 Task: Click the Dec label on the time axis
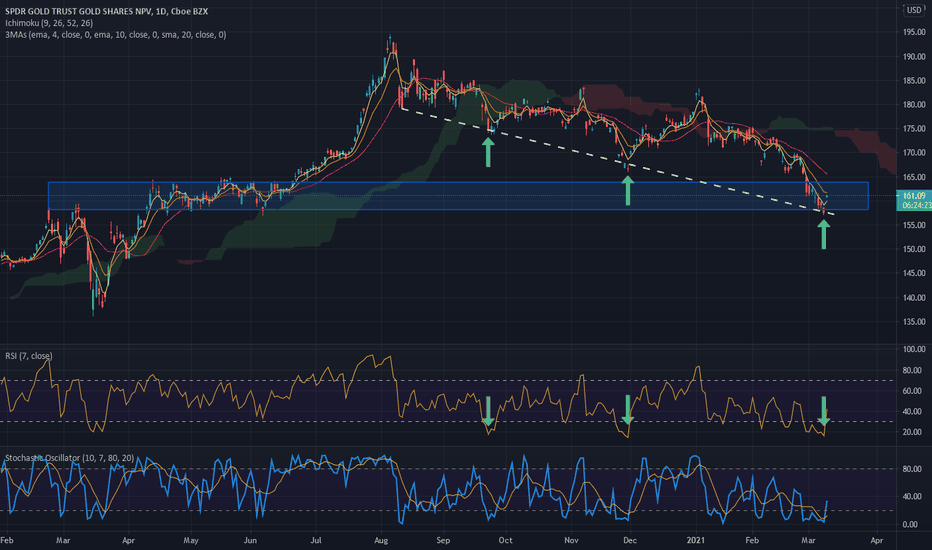coord(629,540)
